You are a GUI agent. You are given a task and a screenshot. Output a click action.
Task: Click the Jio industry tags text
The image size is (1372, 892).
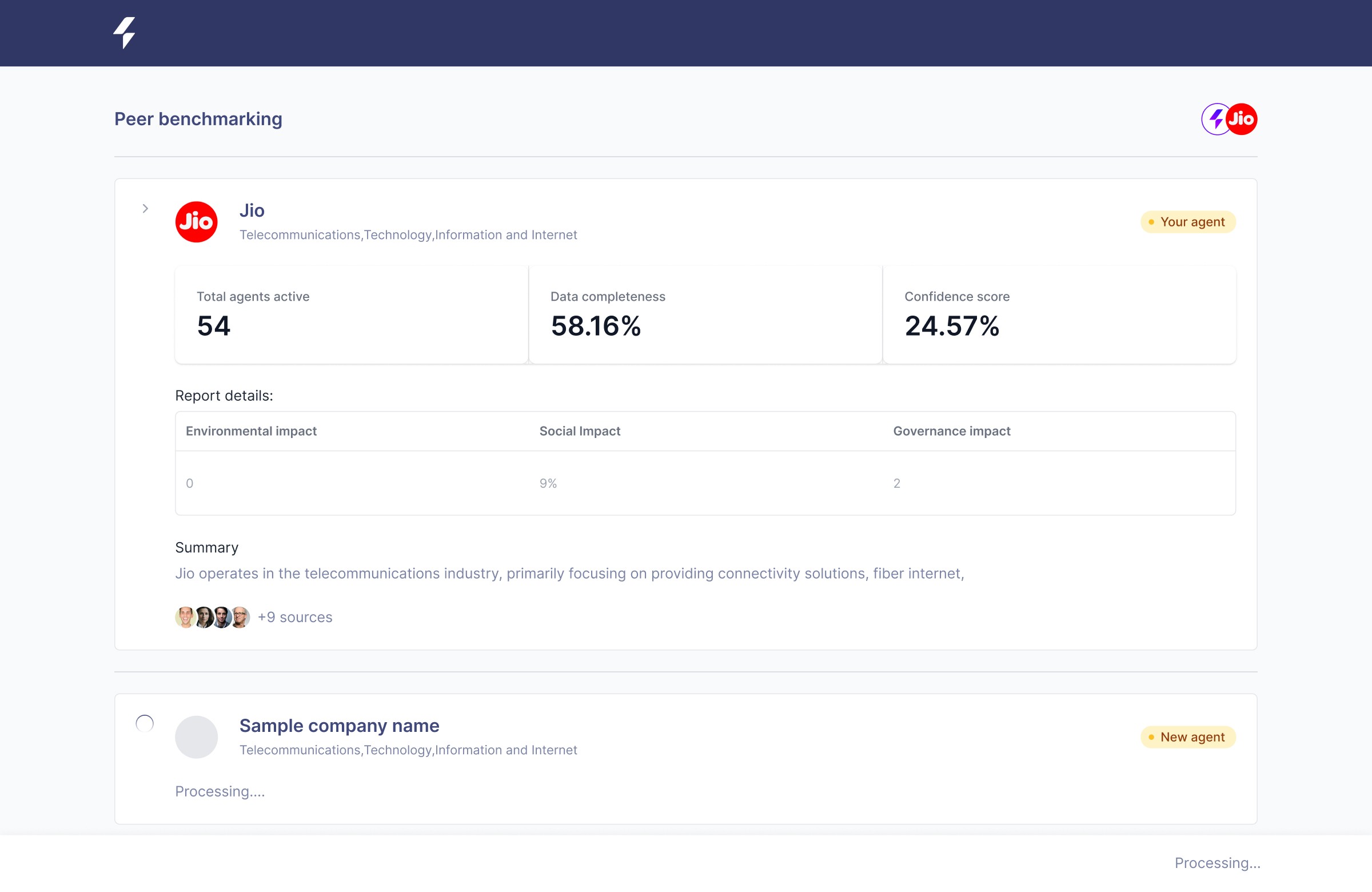click(408, 234)
